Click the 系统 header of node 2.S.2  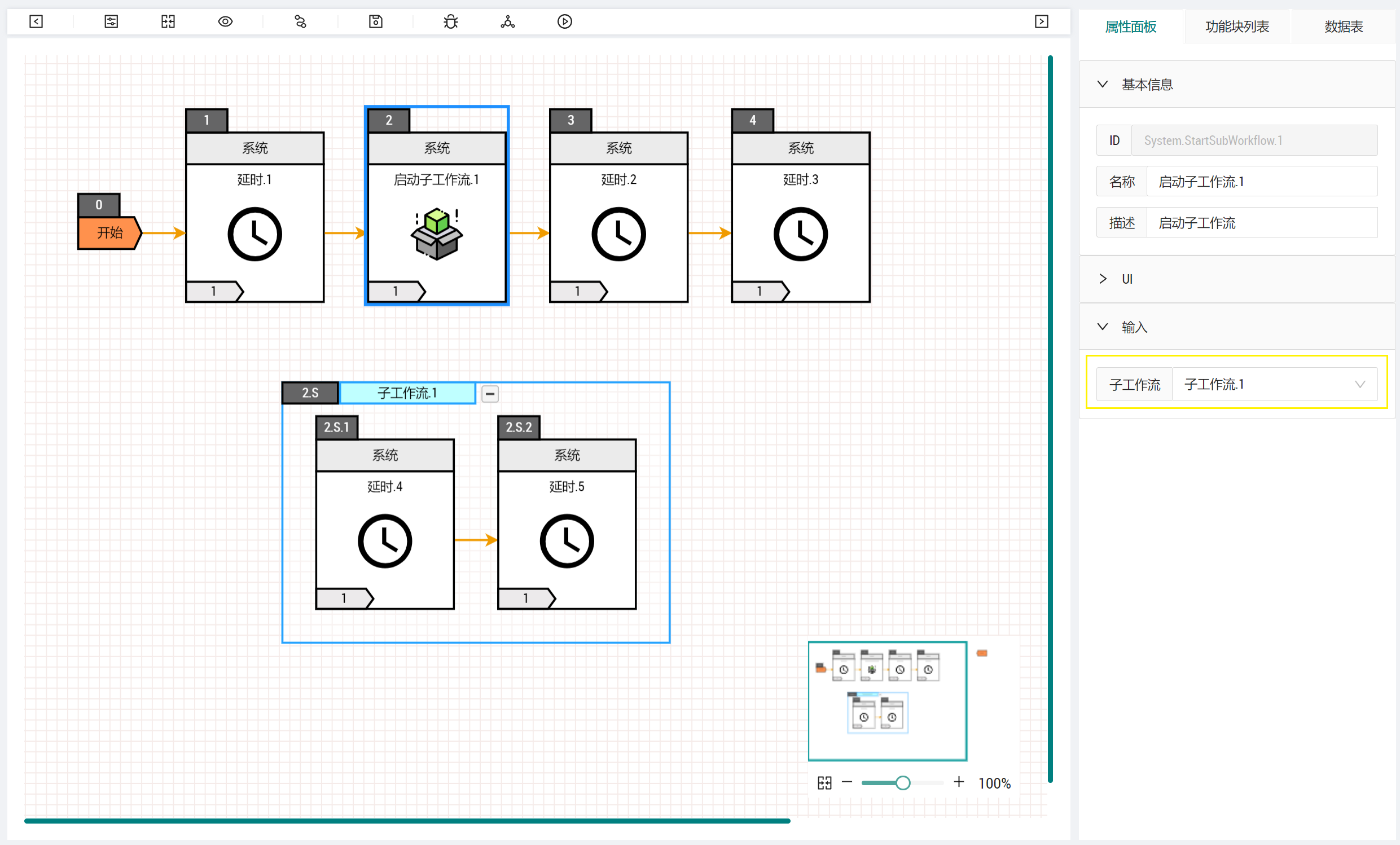point(567,455)
